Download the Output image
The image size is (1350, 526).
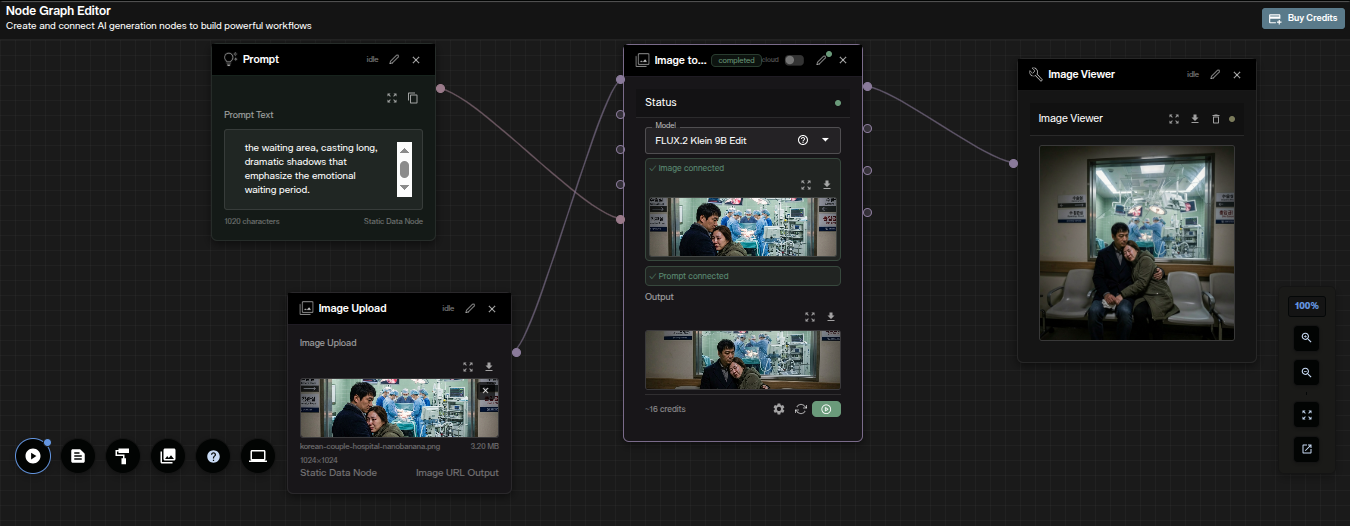pos(830,317)
